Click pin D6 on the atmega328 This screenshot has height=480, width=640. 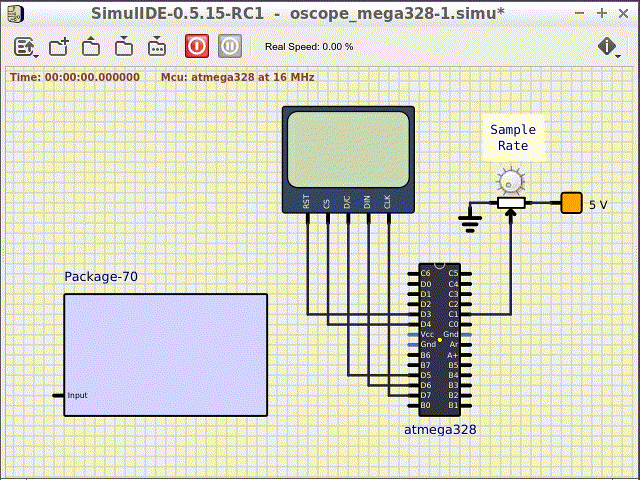click(x=413, y=385)
